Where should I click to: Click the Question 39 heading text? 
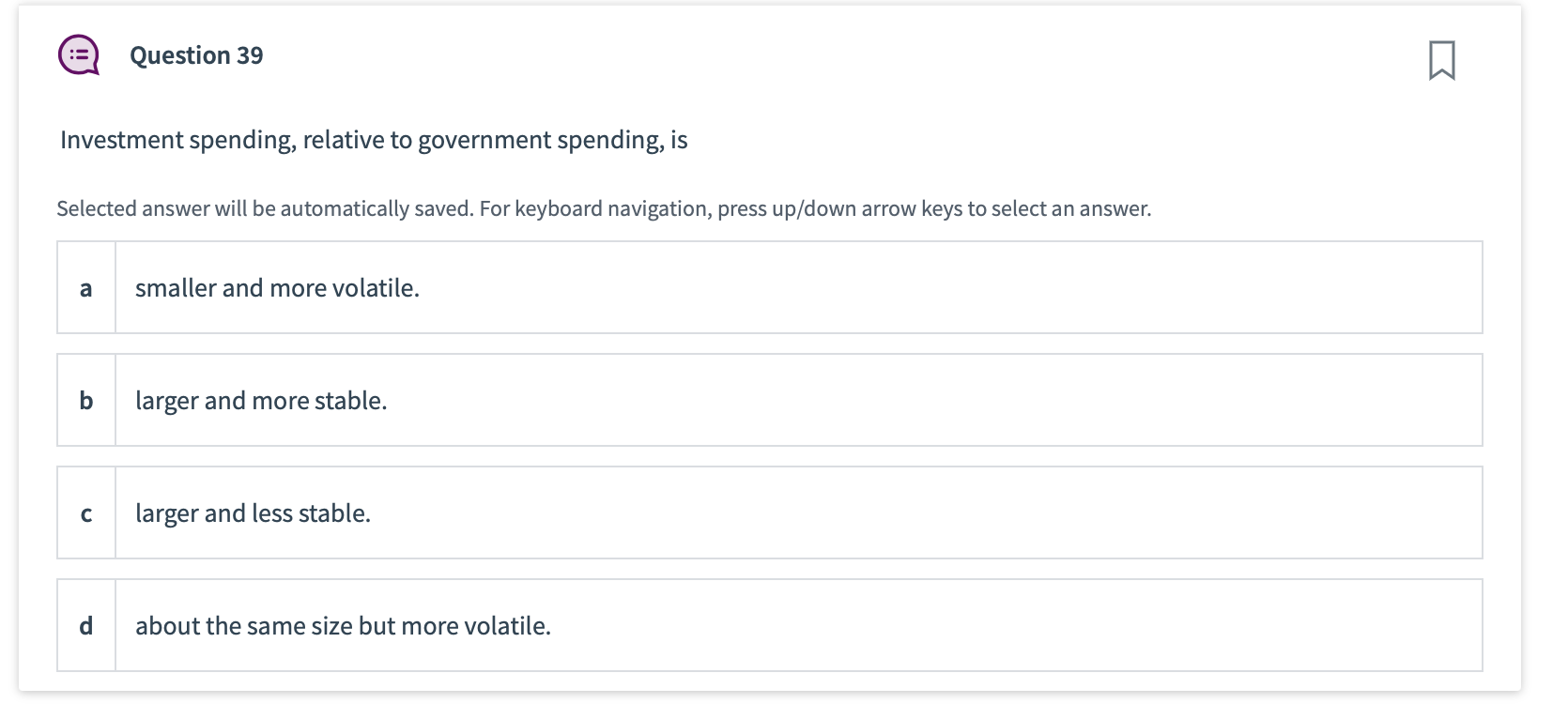click(x=195, y=54)
